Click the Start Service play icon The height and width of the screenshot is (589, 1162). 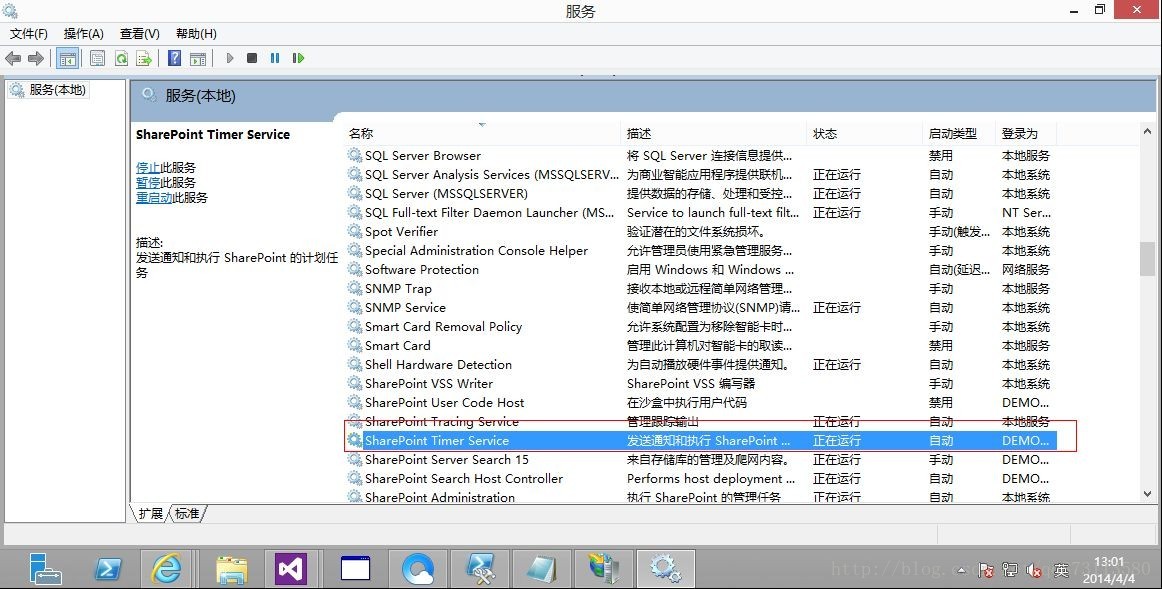click(x=230, y=58)
